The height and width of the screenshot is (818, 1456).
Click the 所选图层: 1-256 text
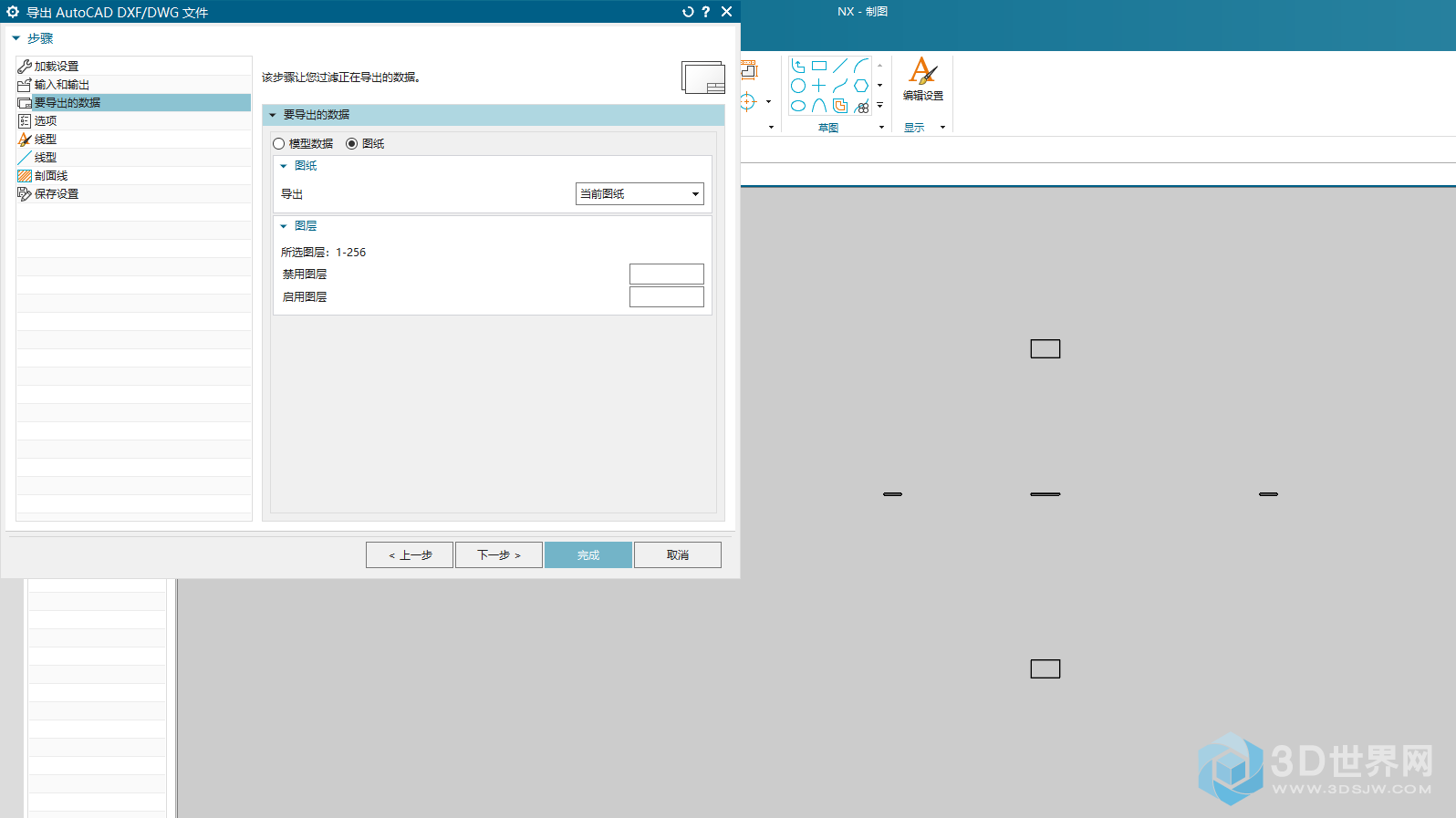323,253
